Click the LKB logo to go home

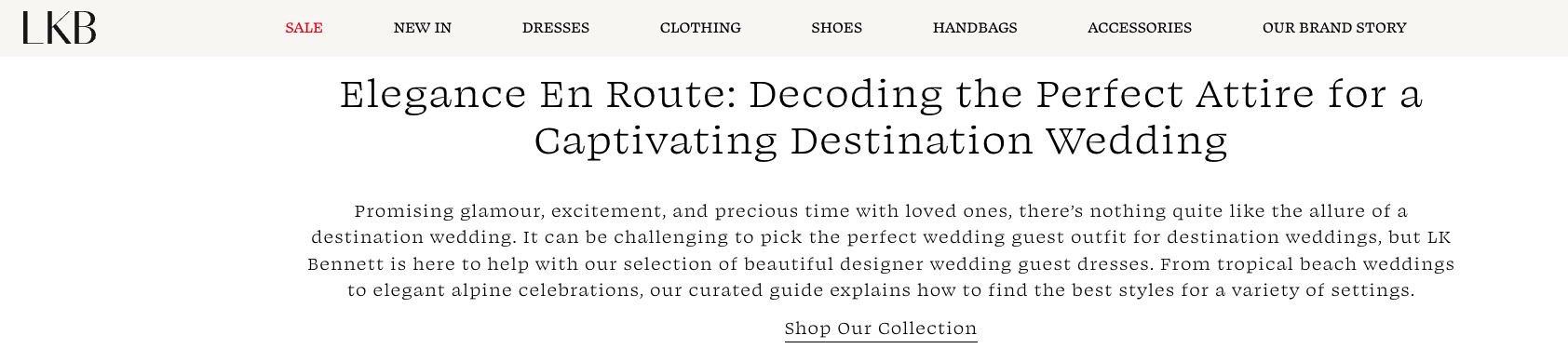coord(60,28)
